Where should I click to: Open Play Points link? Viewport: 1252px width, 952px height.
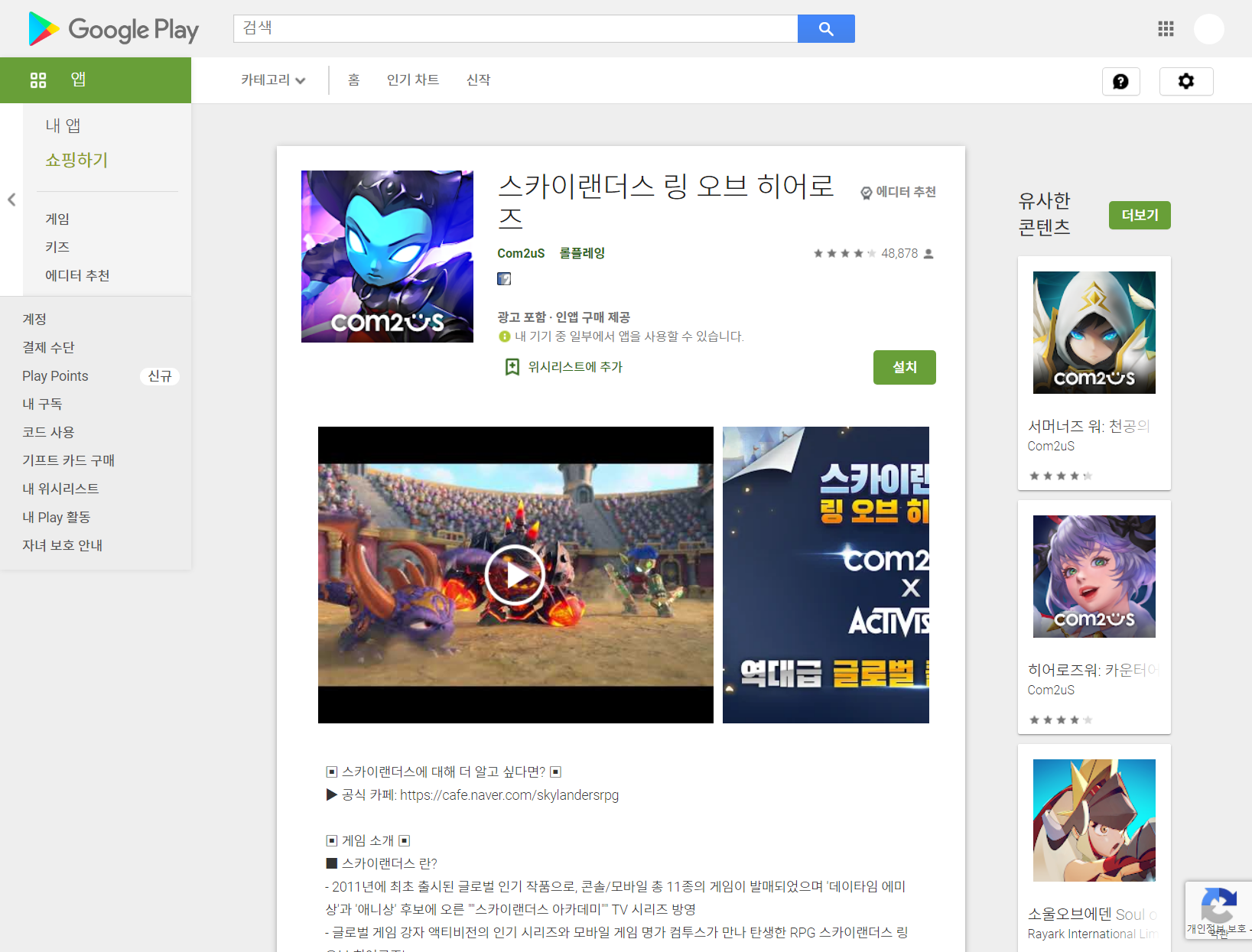pyautogui.click(x=55, y=375)
